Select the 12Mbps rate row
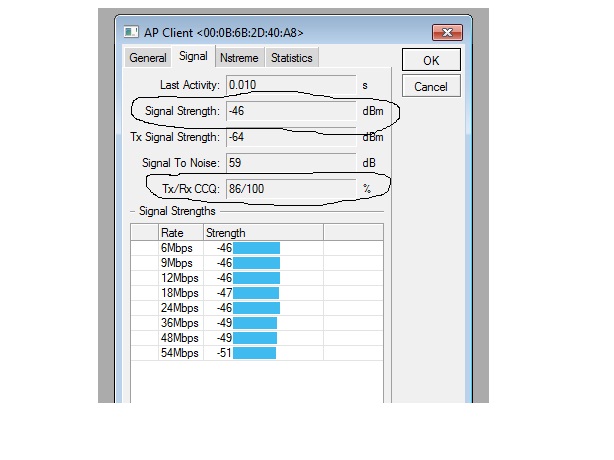614x460 pixels. click(256, 278)
